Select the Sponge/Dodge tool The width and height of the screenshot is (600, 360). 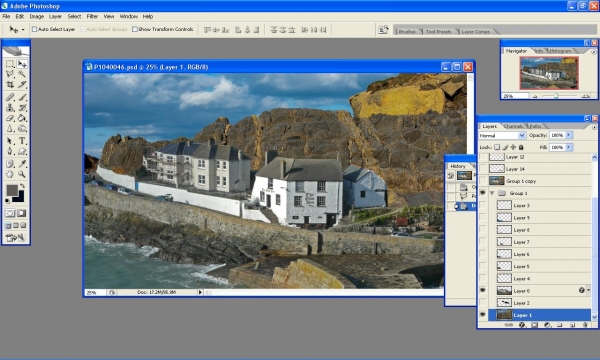tap(22, 128)
